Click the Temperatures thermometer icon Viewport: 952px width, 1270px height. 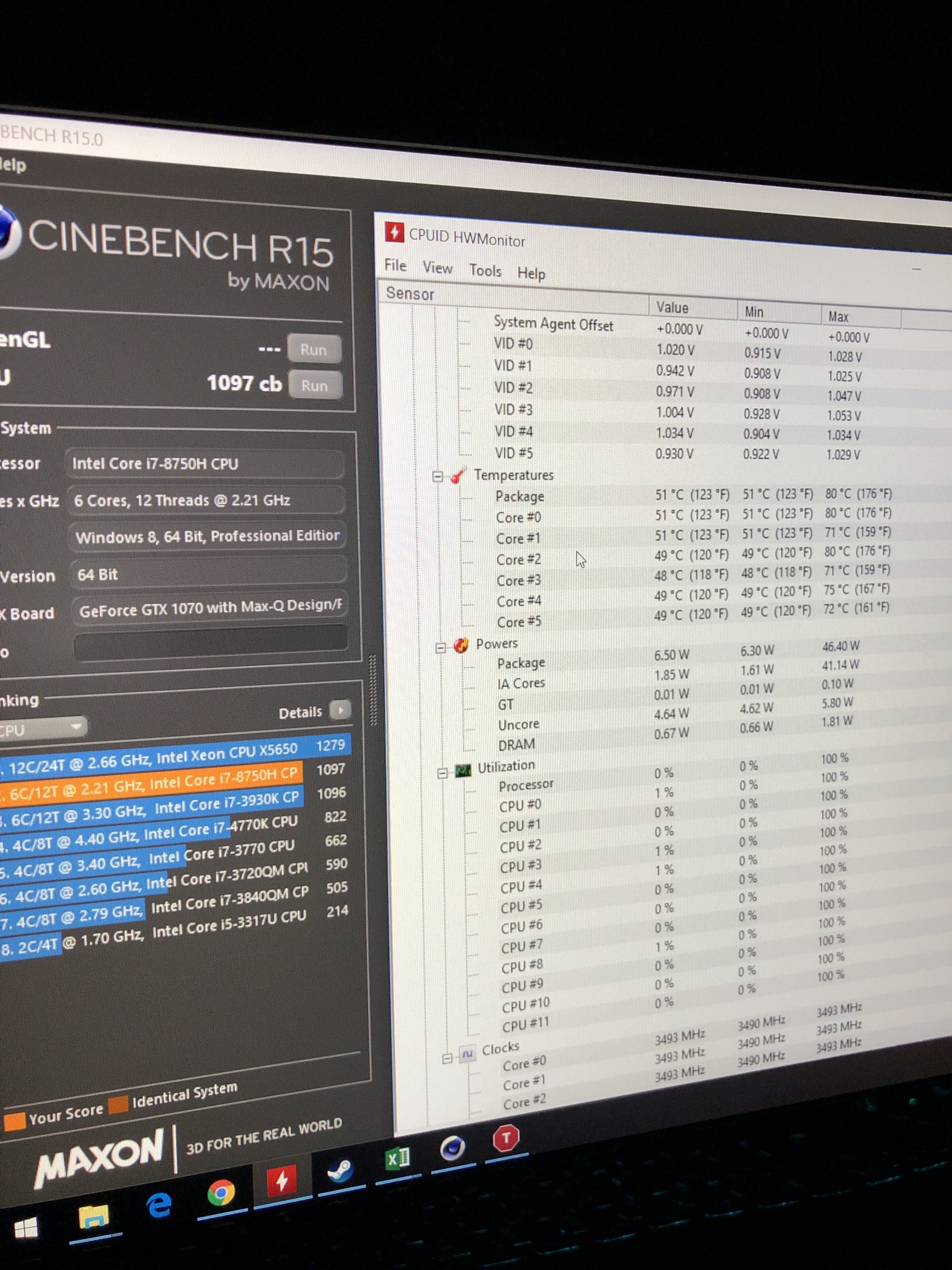coord(458,476)
